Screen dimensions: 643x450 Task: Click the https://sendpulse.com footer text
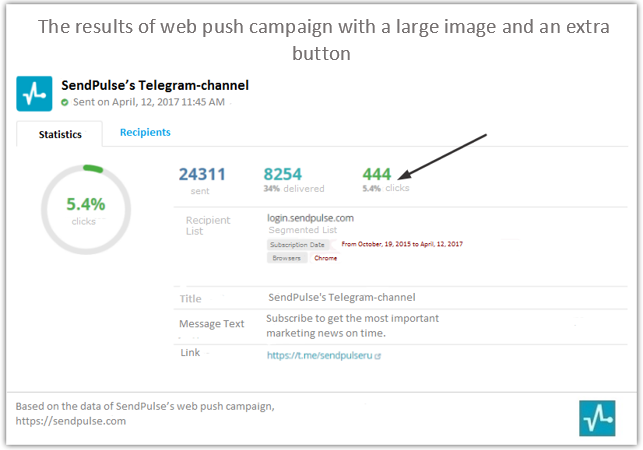(71, 421)
